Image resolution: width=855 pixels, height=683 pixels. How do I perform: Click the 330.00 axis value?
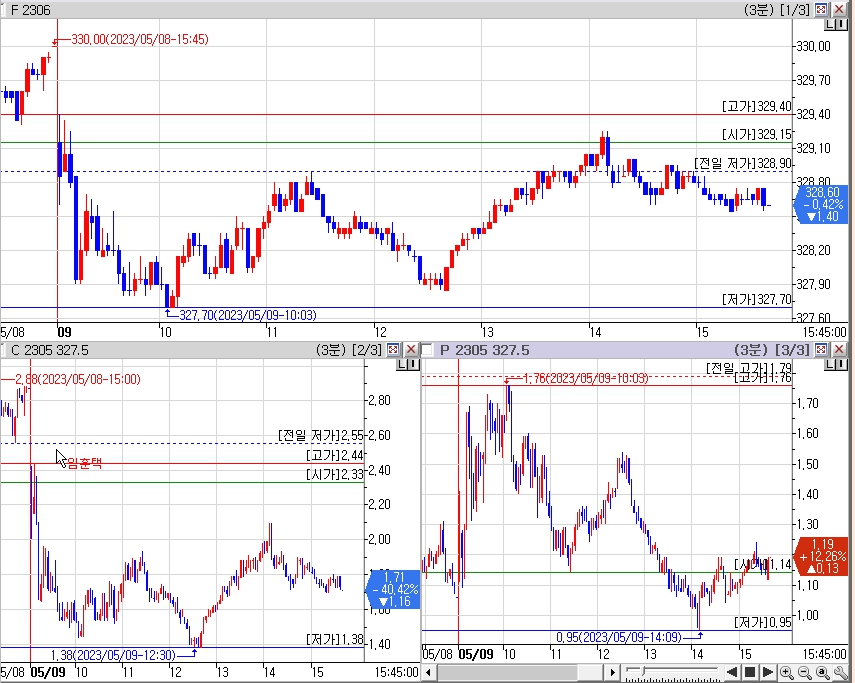point(814,47)
